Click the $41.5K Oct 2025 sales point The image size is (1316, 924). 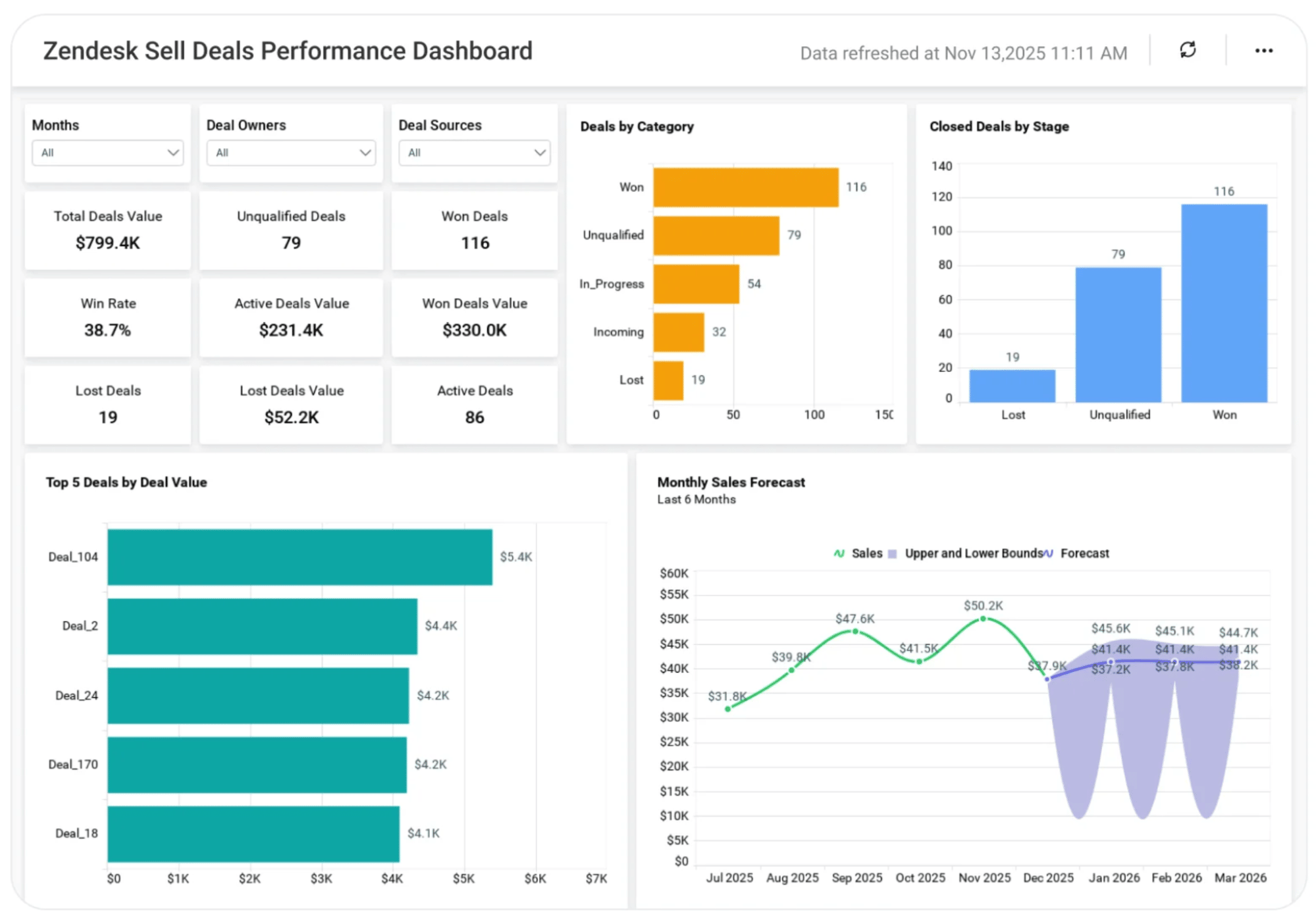click(x=919, y=661)
